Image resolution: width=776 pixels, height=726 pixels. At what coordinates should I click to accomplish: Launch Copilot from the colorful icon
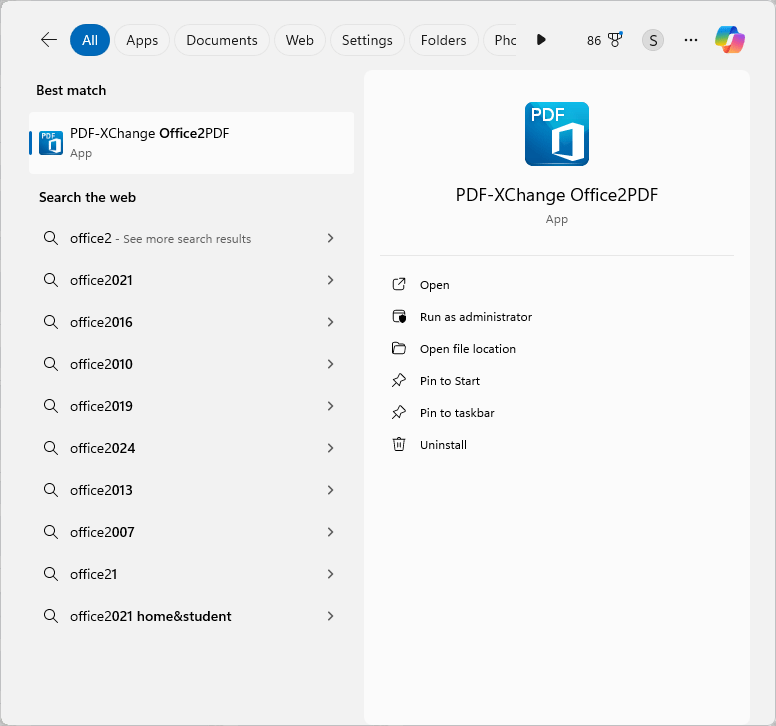point(729,40)
